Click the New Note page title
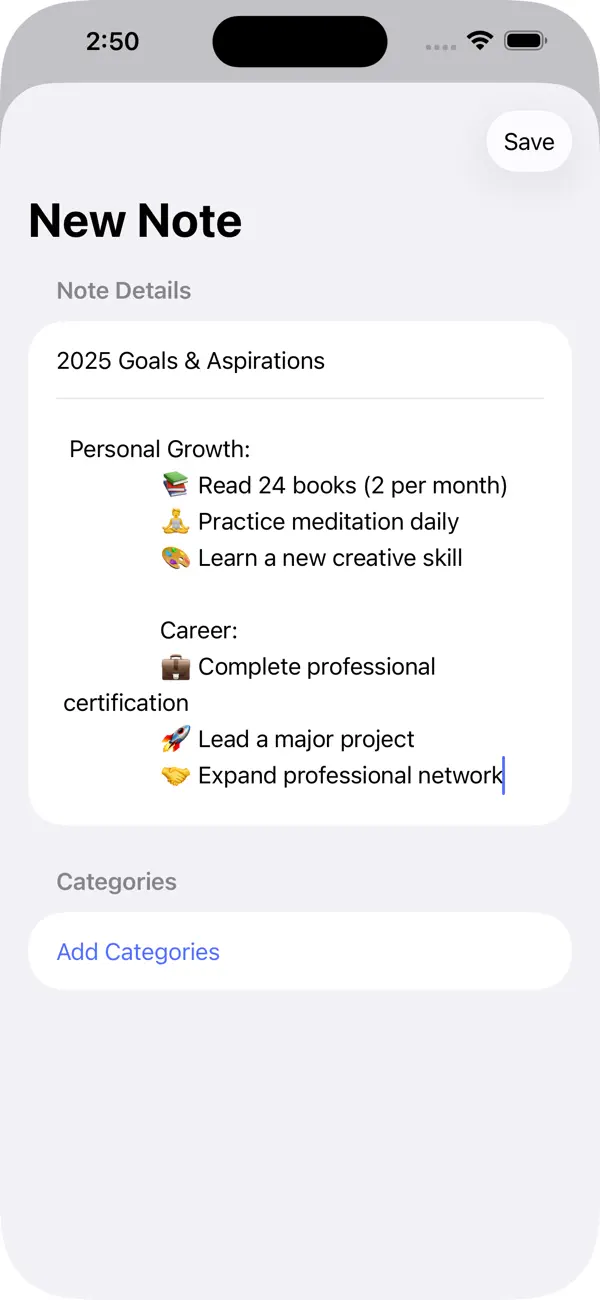Viewport: 600px width, 1300px height. pos(135,220)
